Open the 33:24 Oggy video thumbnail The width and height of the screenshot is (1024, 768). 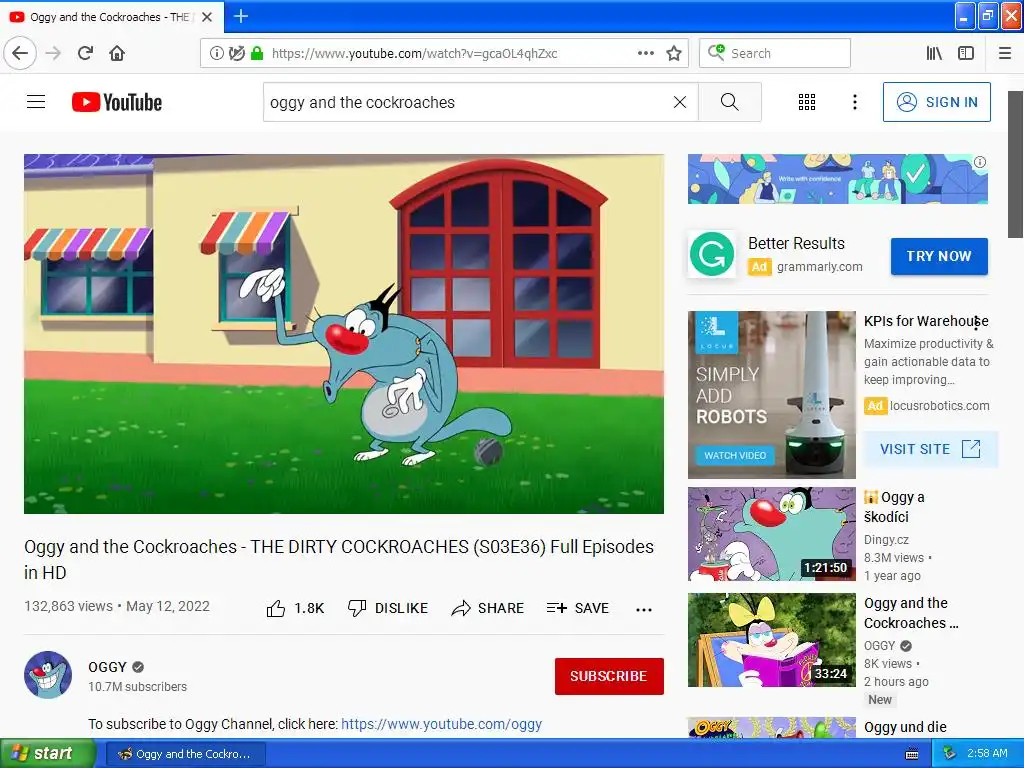[x=771, y=639]
